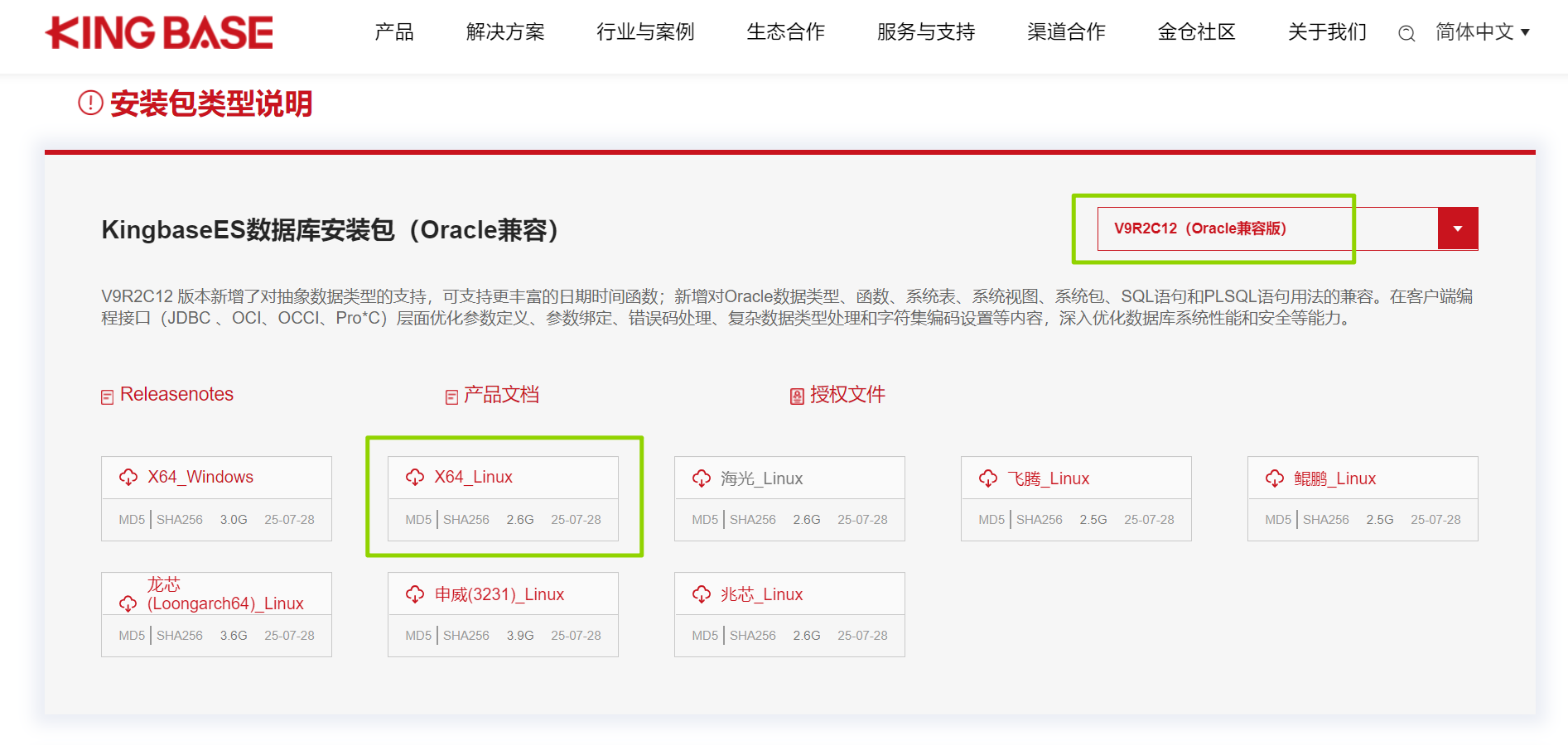View SHA256 for 飞腾_Linux

tap(1040, 520)
